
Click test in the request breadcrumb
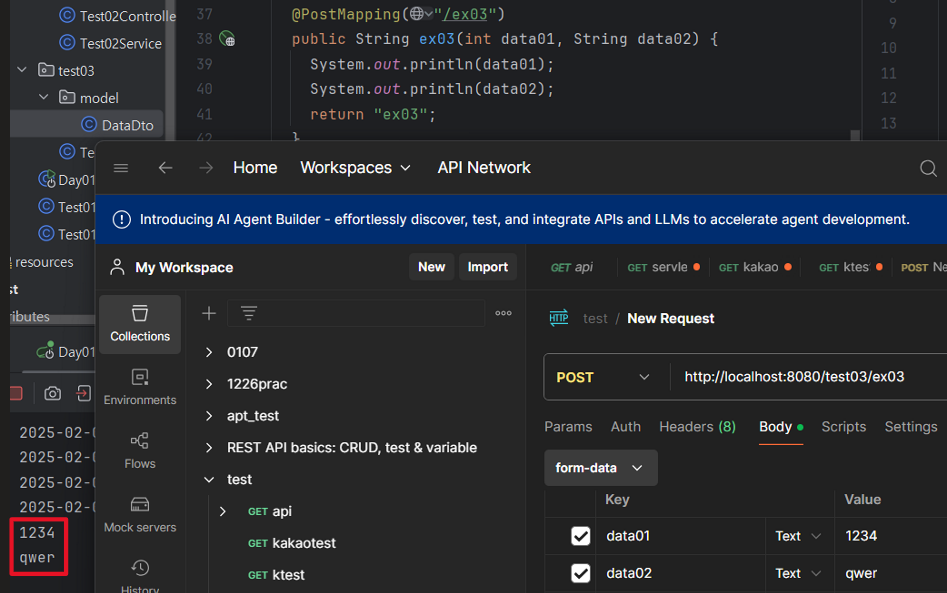point(595,318)
